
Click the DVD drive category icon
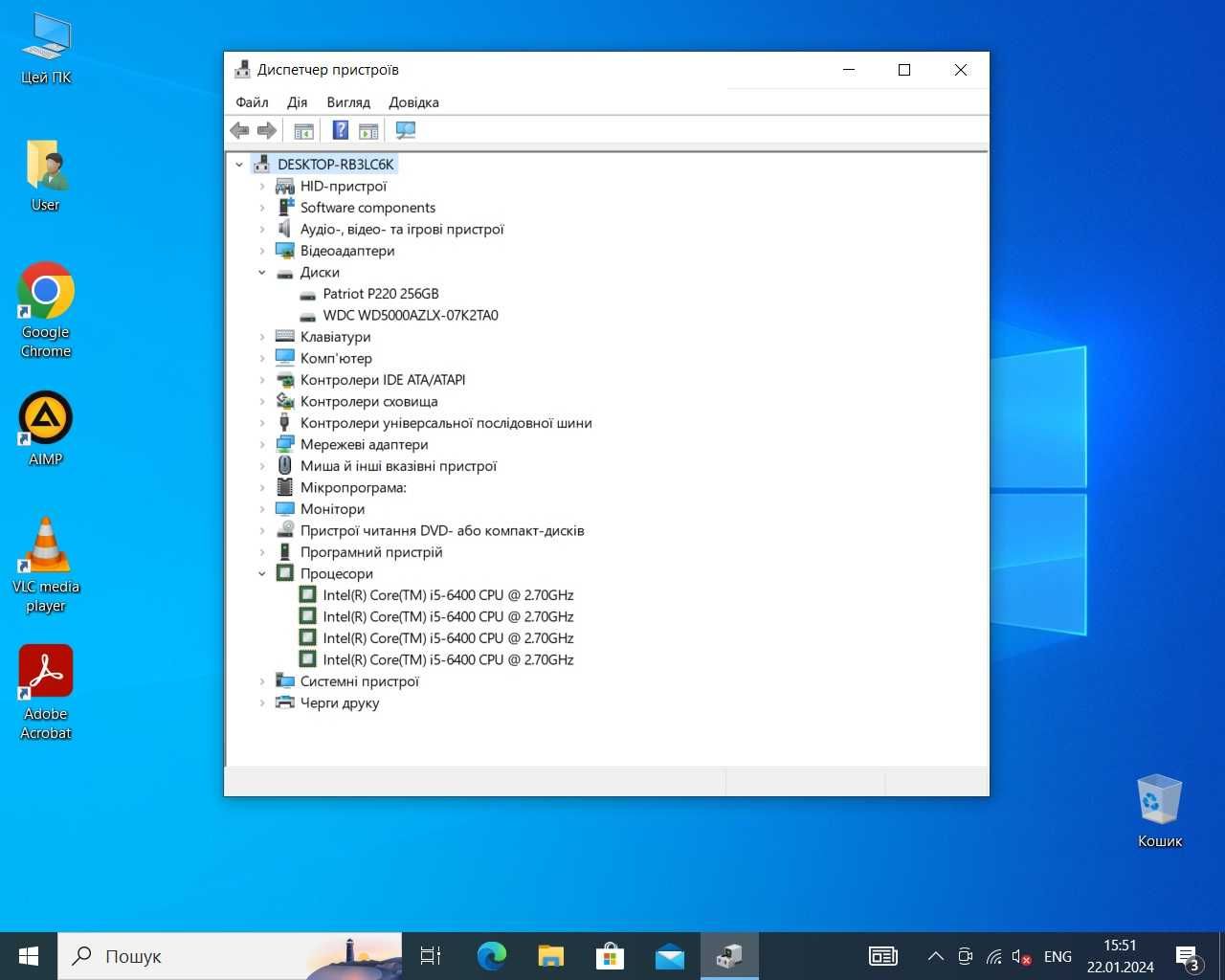(x=284, y=531)
